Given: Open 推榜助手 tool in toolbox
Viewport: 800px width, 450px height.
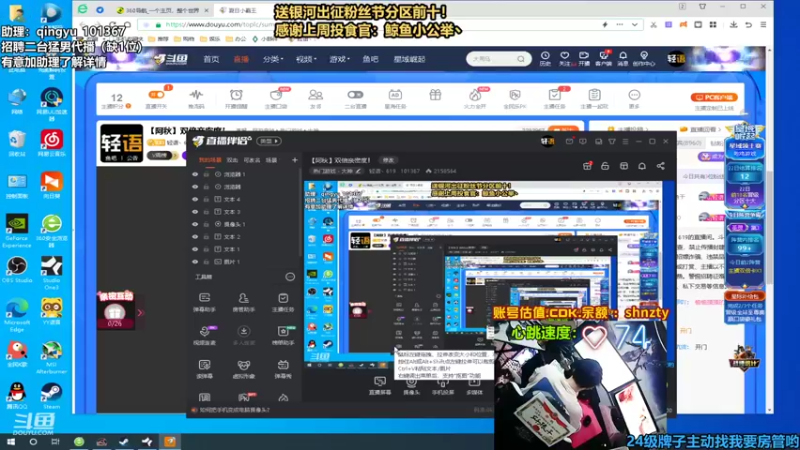Looking at the screenshot, I should (283, 335).
